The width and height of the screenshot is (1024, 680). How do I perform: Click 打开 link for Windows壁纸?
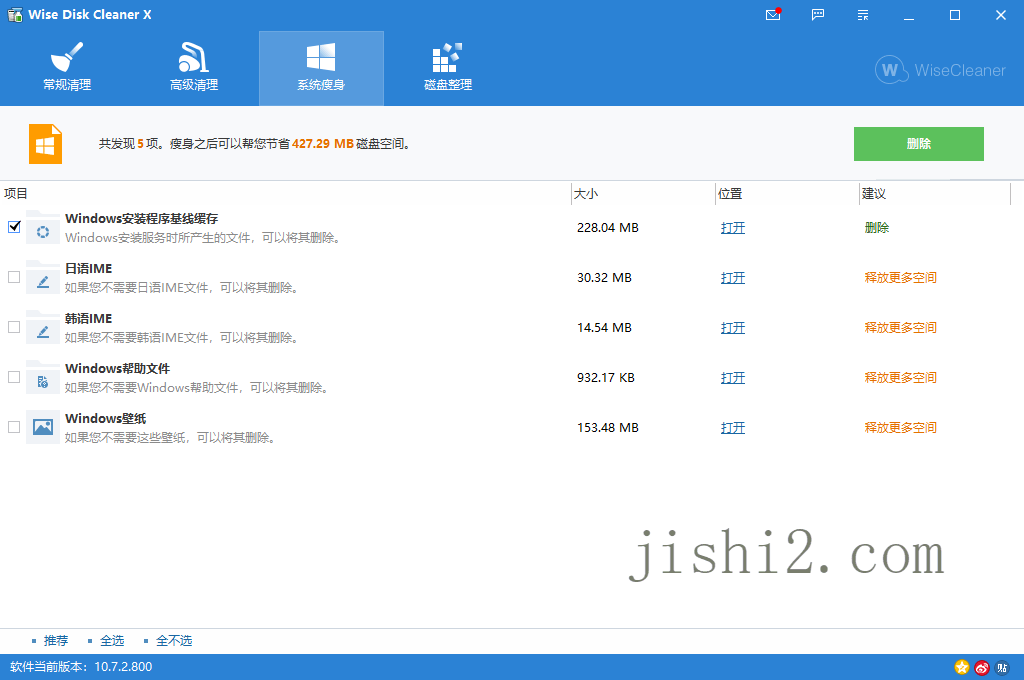coord(733,428)
